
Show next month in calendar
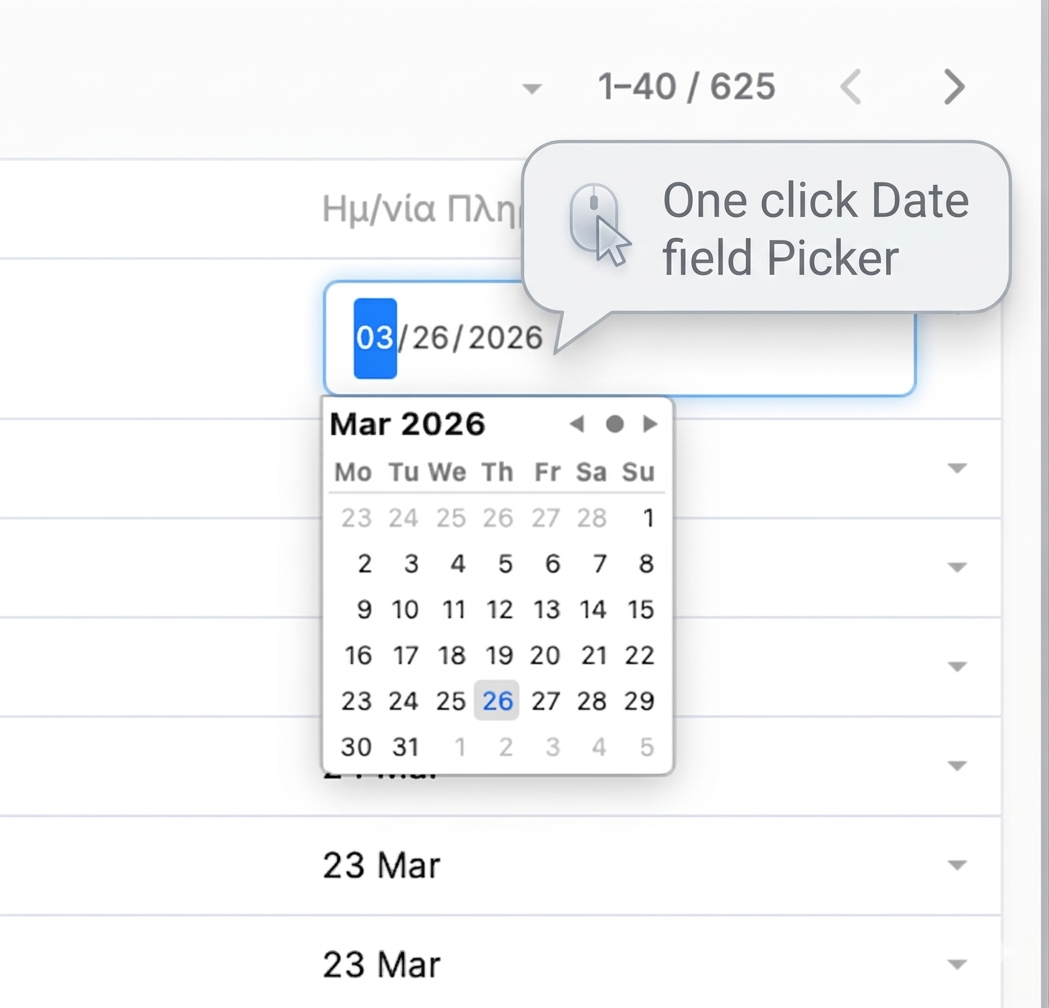click(x=650, y=424)
